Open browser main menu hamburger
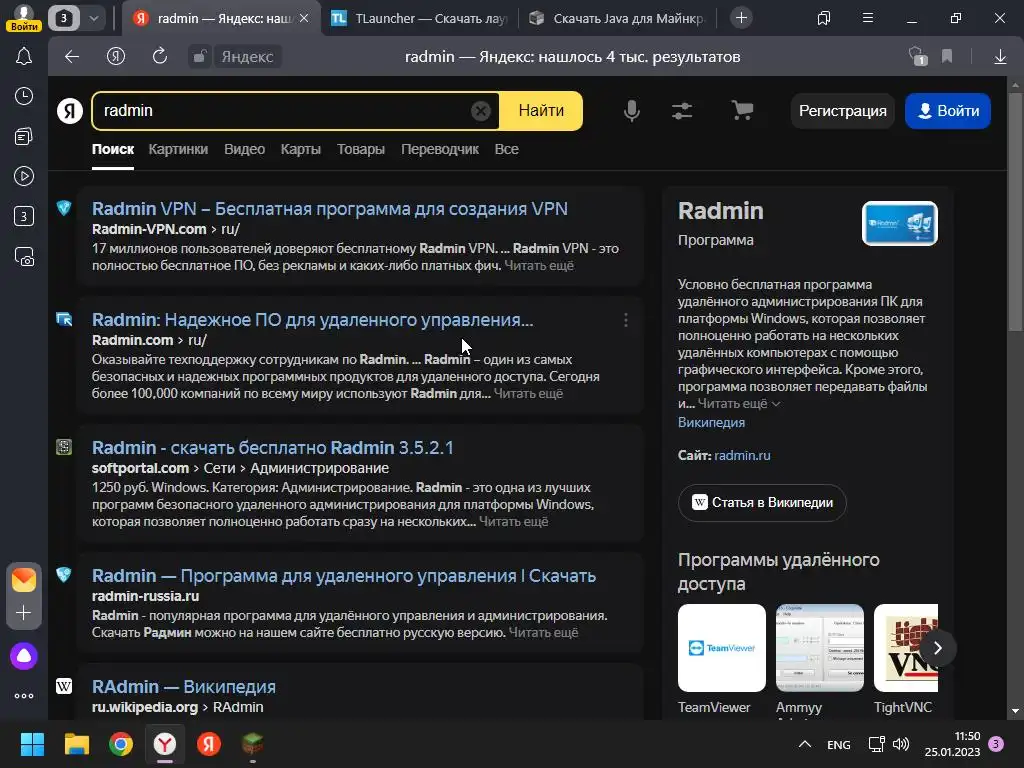Screen dimensions: 1024x768 tap(868, 18)
